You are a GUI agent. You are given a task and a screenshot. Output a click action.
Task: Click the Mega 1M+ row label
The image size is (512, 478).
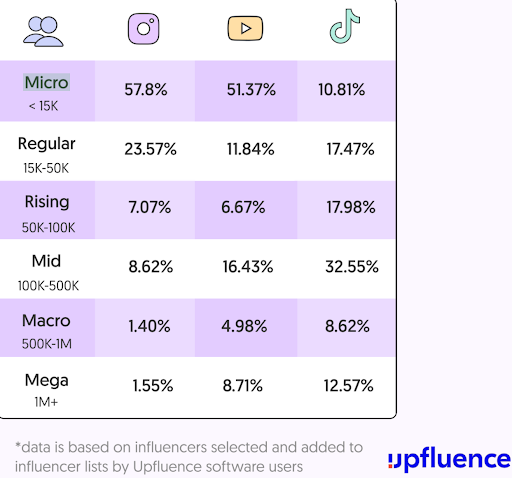click(46, 390)
